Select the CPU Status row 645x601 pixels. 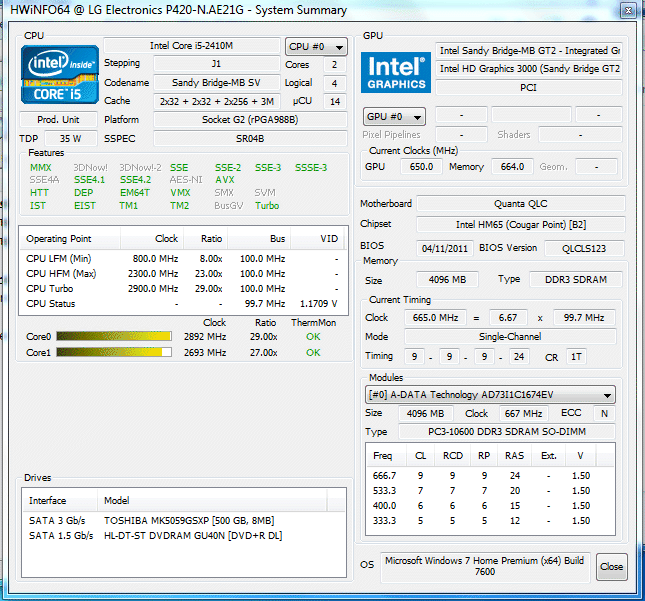tap(183, 304)
